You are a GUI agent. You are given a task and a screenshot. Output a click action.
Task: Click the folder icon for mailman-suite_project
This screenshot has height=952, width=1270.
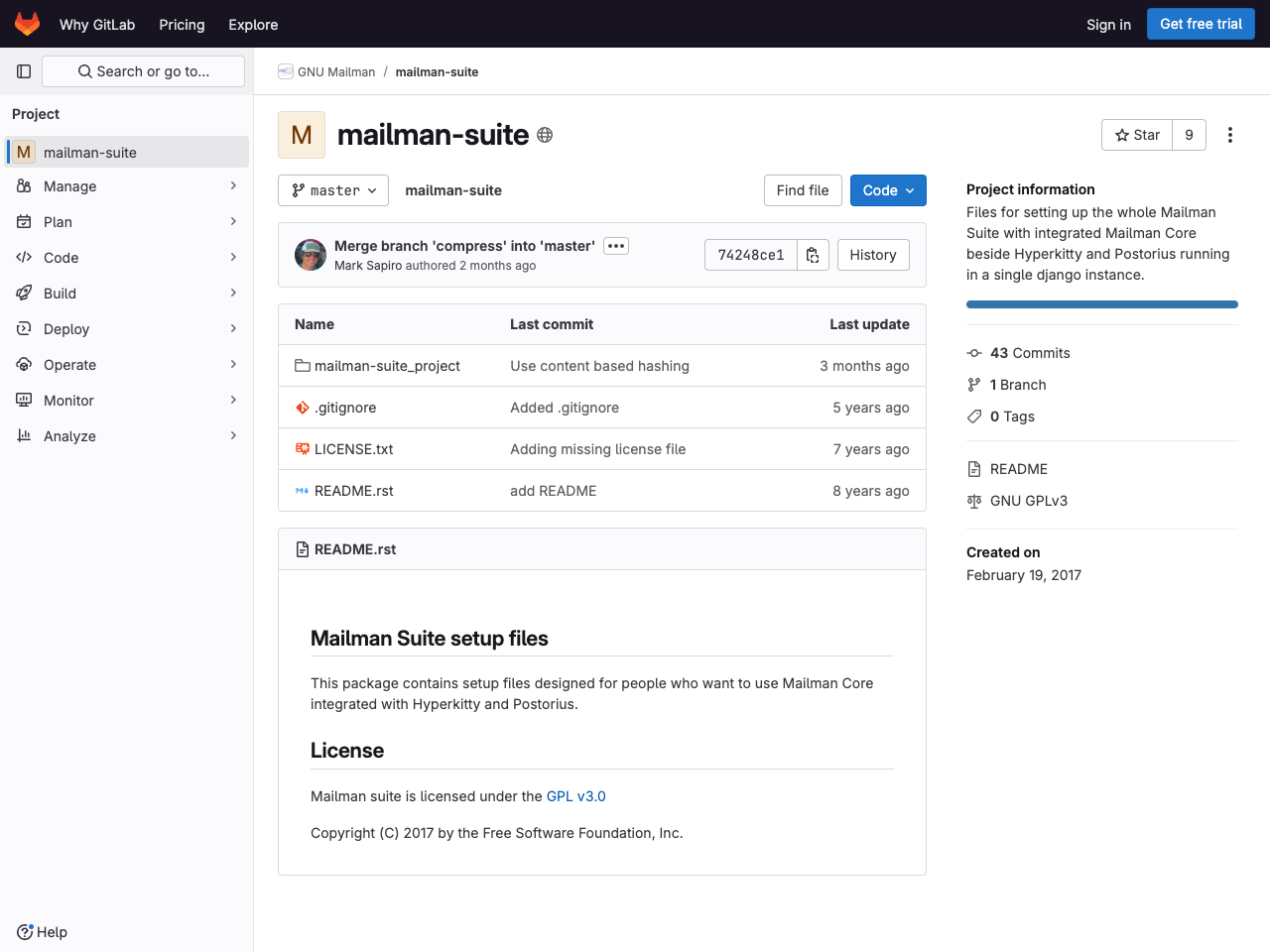tap(303, 366)
